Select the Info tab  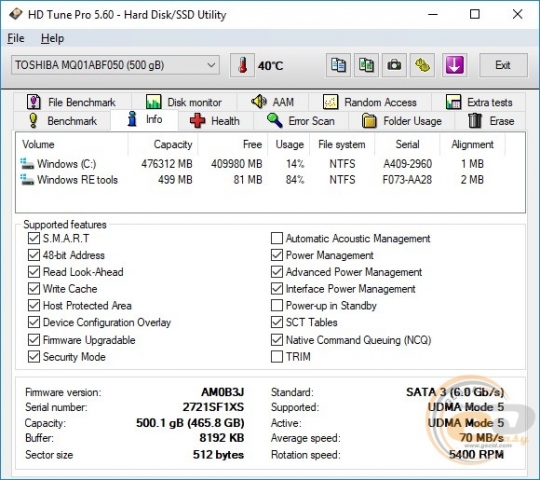(144, 119)
